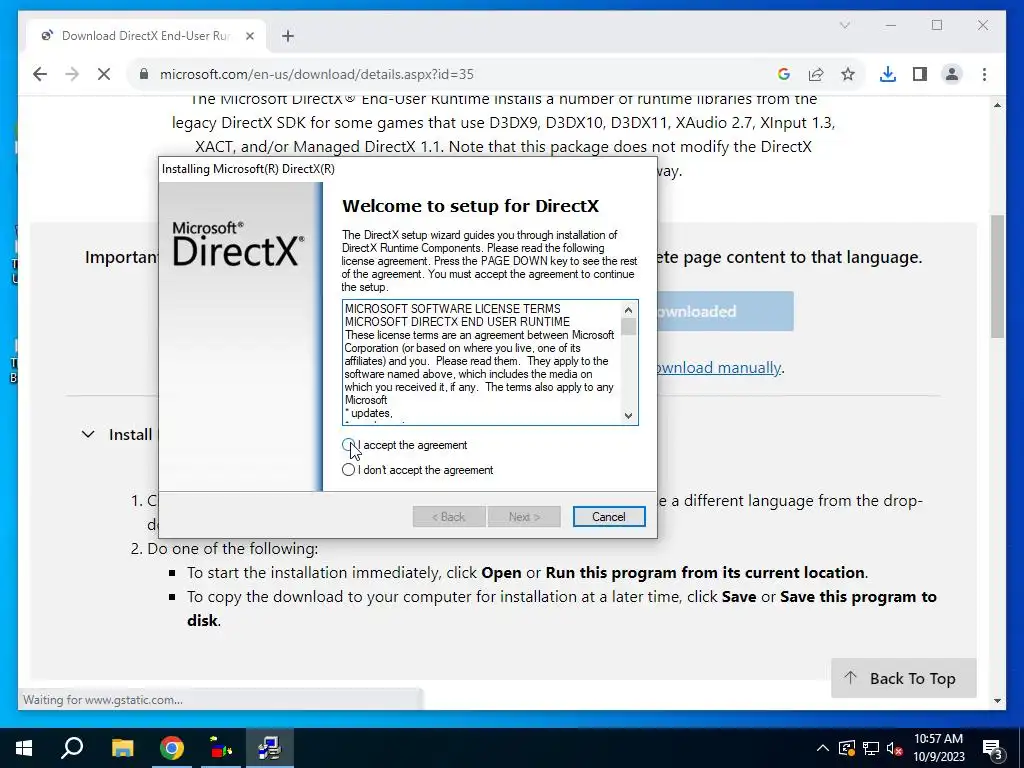Open the notification center icon
This screenshot has width=1024, height=768.
tap(992, 748)
